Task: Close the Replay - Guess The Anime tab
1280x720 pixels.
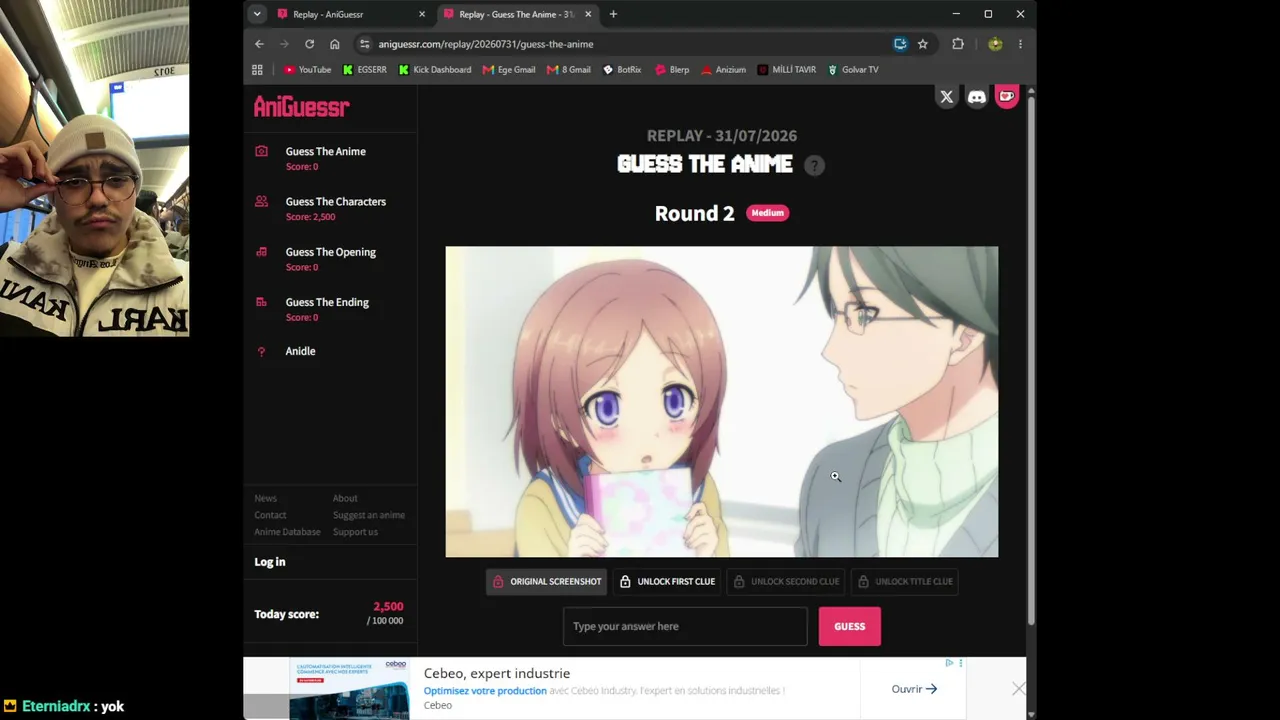Action: [588, 14]
